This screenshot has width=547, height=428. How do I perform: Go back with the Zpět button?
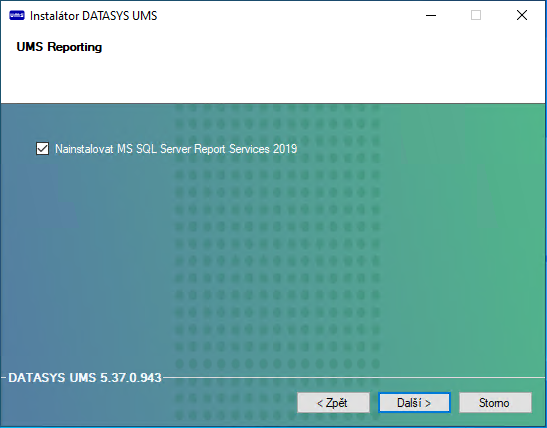(x=333, y=403)
